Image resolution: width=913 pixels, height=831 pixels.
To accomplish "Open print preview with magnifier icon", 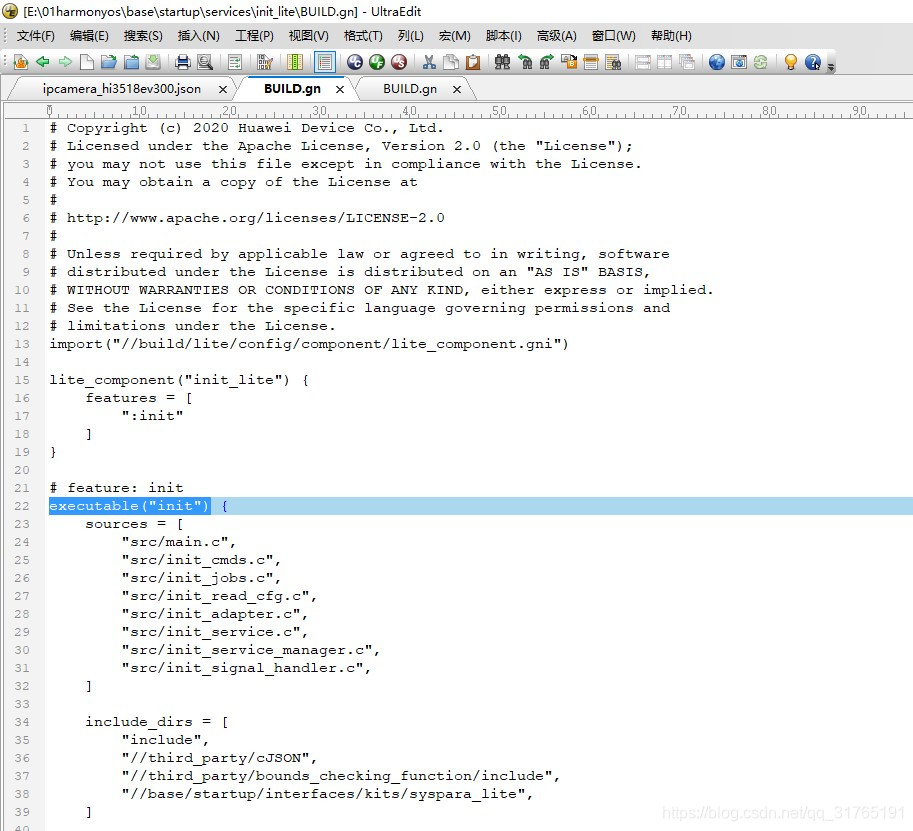I will 205,61.
